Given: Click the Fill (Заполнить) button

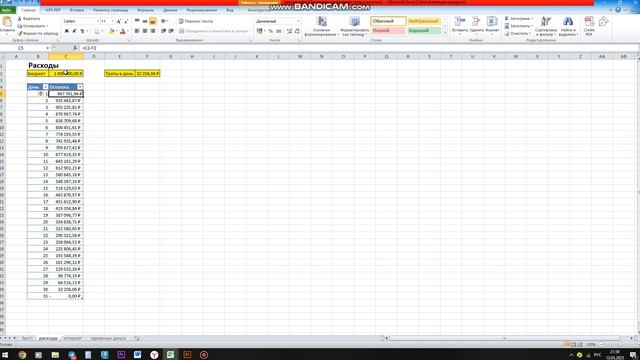Looking at the screenshot, I should click(518, 26).
